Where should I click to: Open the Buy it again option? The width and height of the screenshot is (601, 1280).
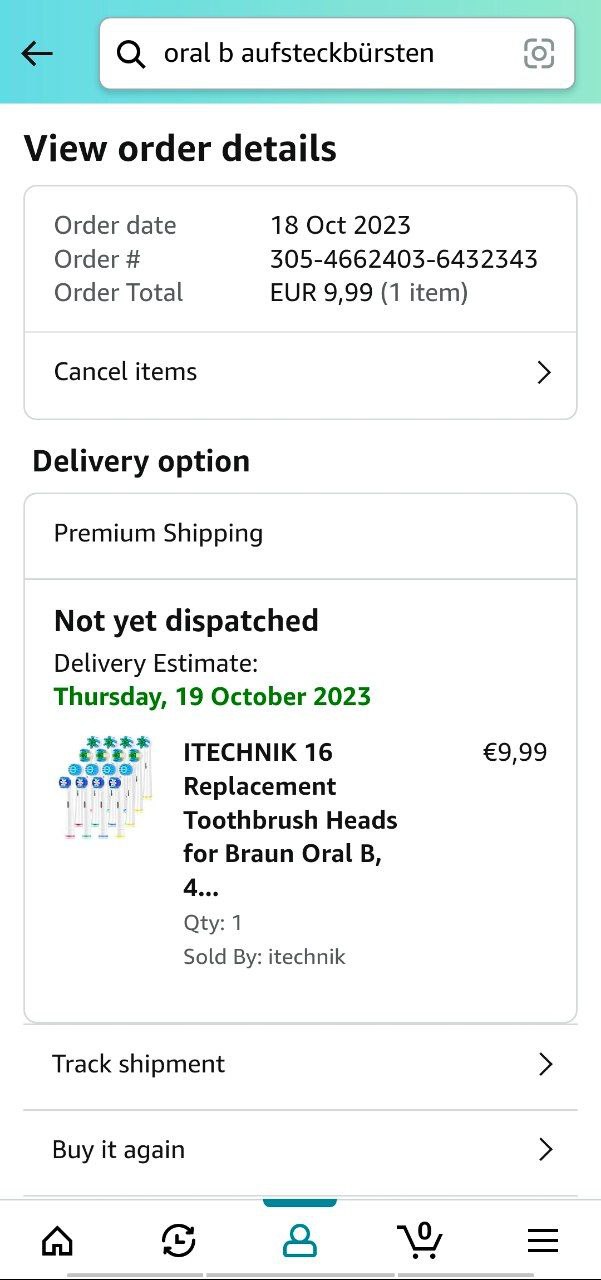coord(300,1150)
